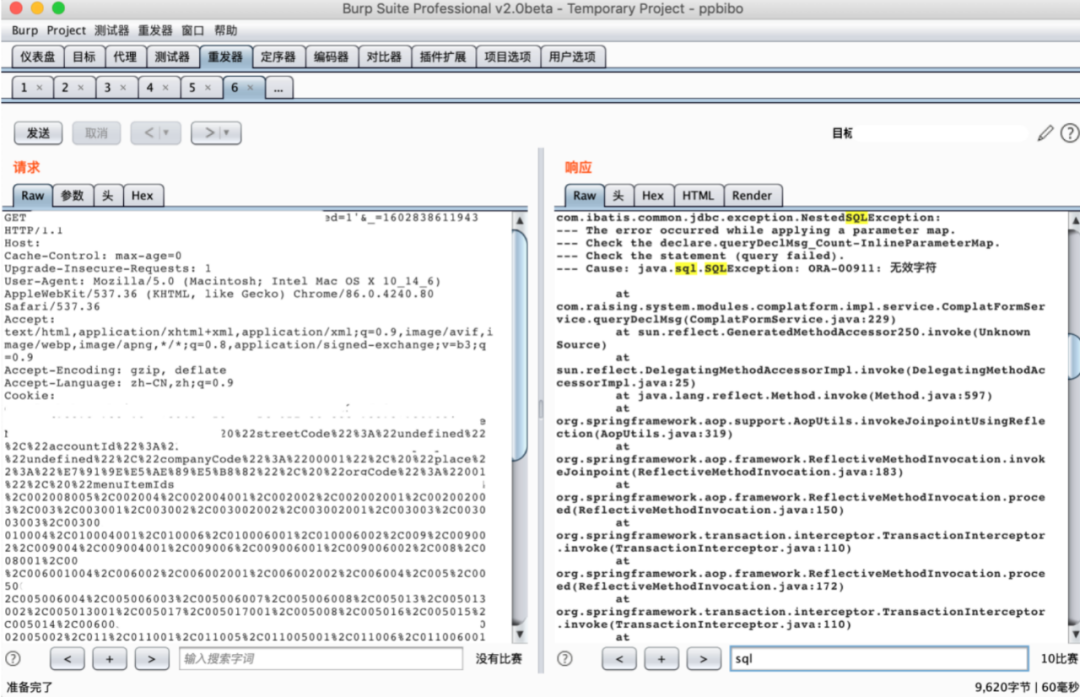This screenshot has width=1080, height=697.
Task: Select response Raw tab
Action: click(x=584, y=196)
